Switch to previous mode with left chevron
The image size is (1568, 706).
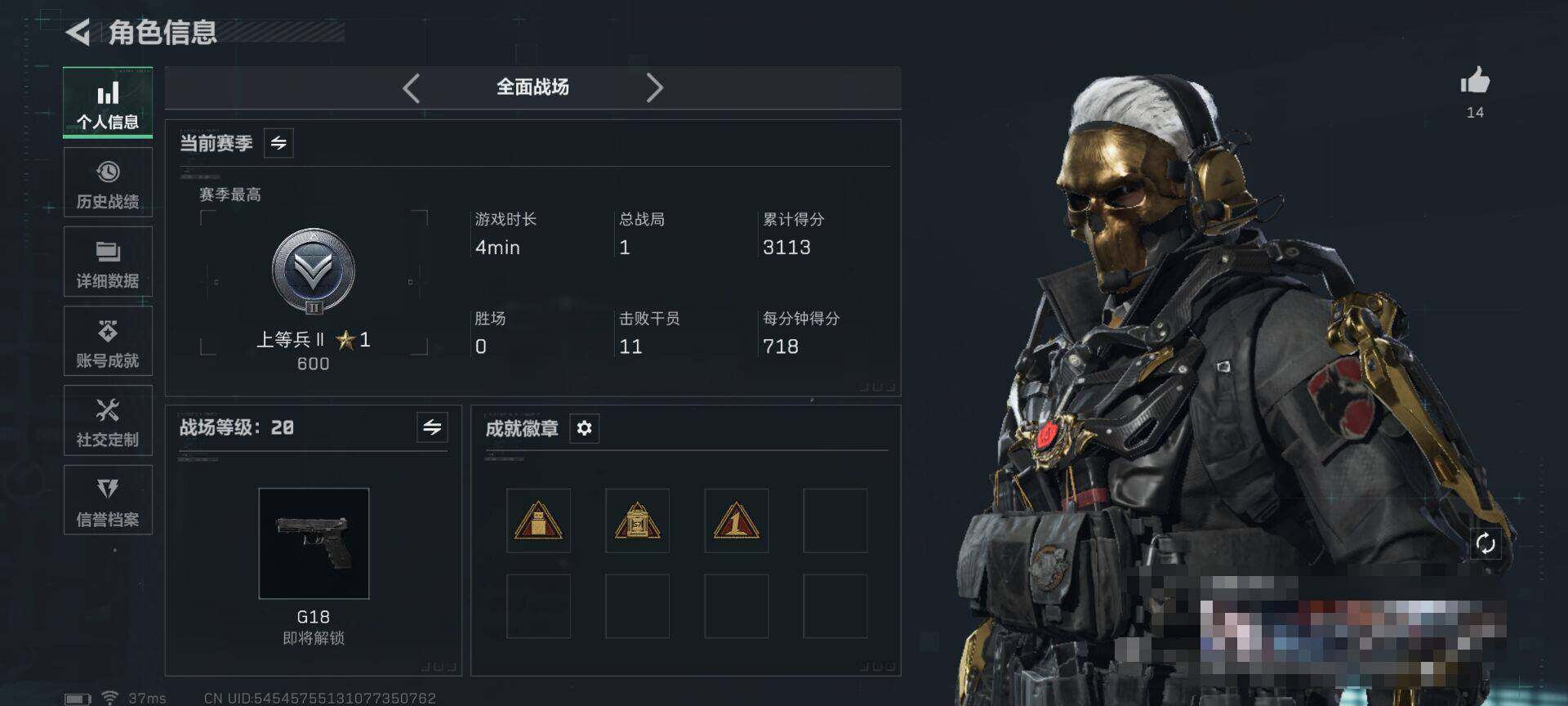(412, 88)
